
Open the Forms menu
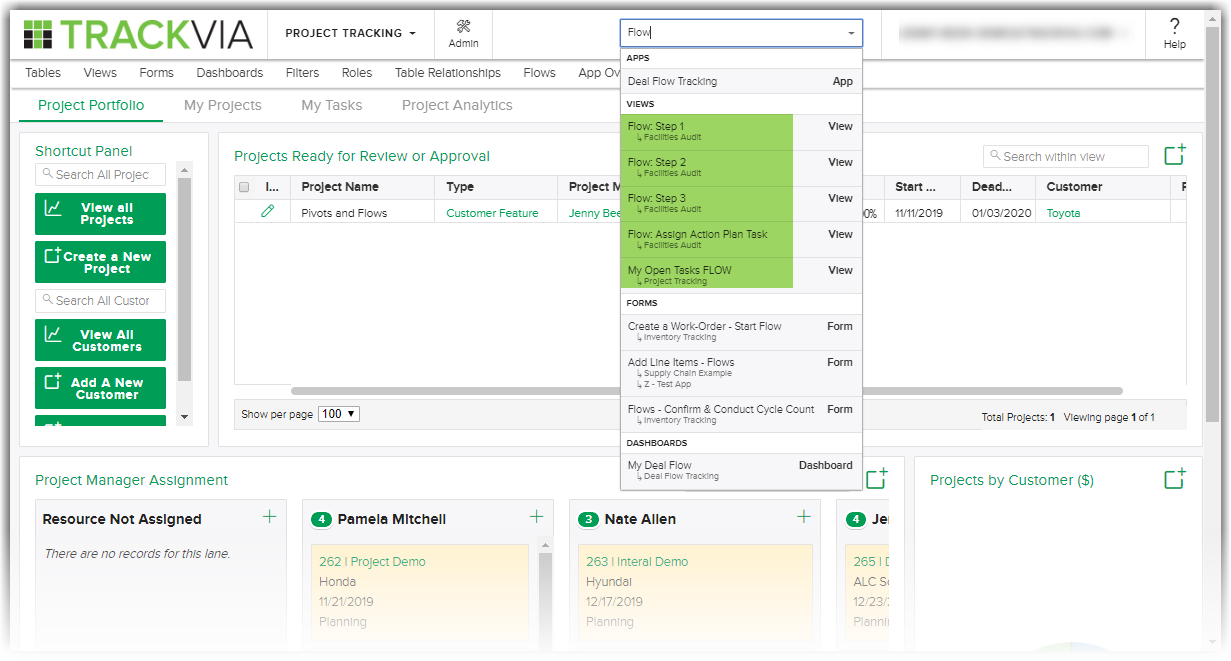[x=157, y=73]
